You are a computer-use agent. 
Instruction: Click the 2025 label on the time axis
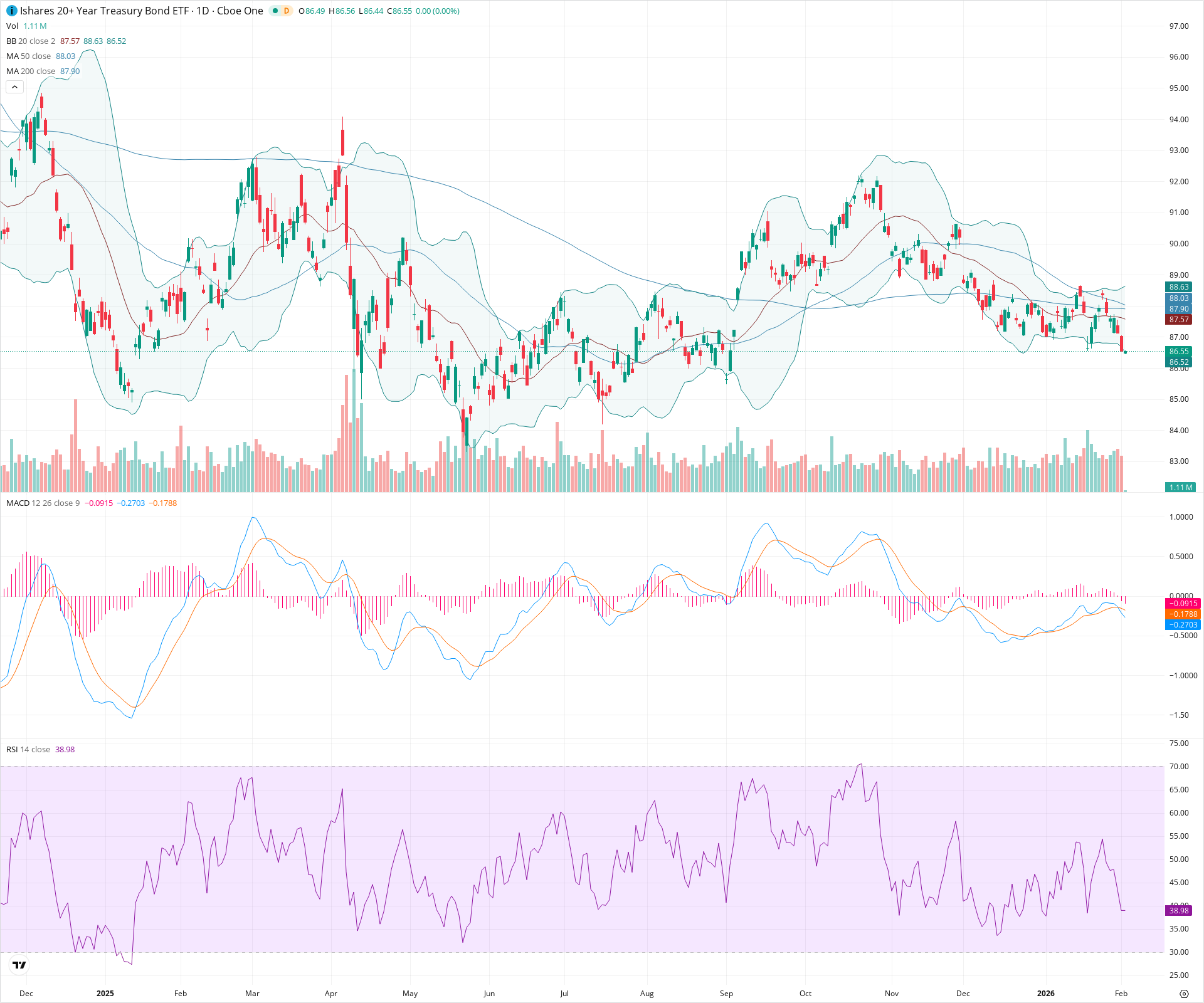[105, 994]
